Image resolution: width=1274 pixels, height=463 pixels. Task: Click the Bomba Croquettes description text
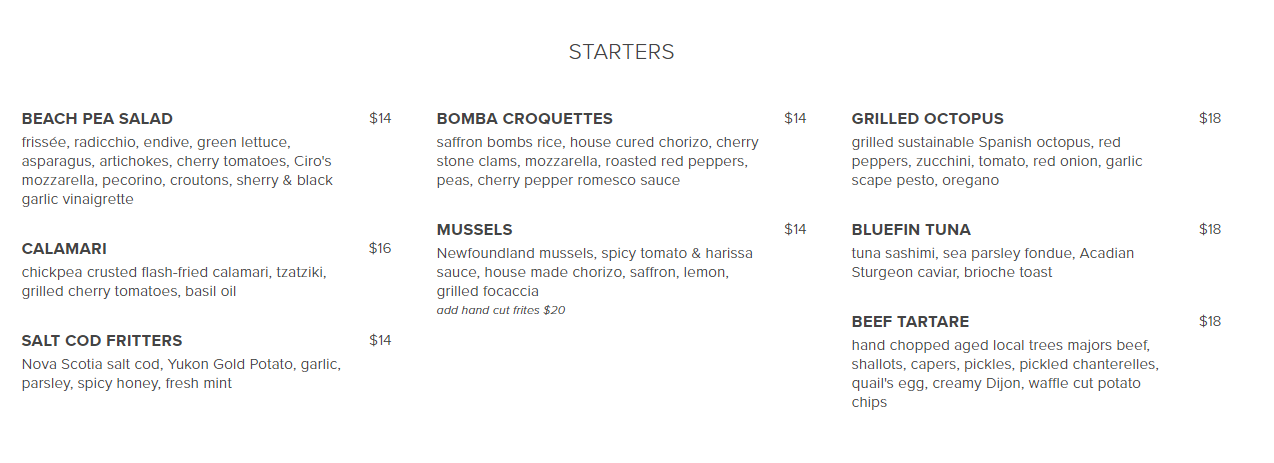tap(597, 162)
